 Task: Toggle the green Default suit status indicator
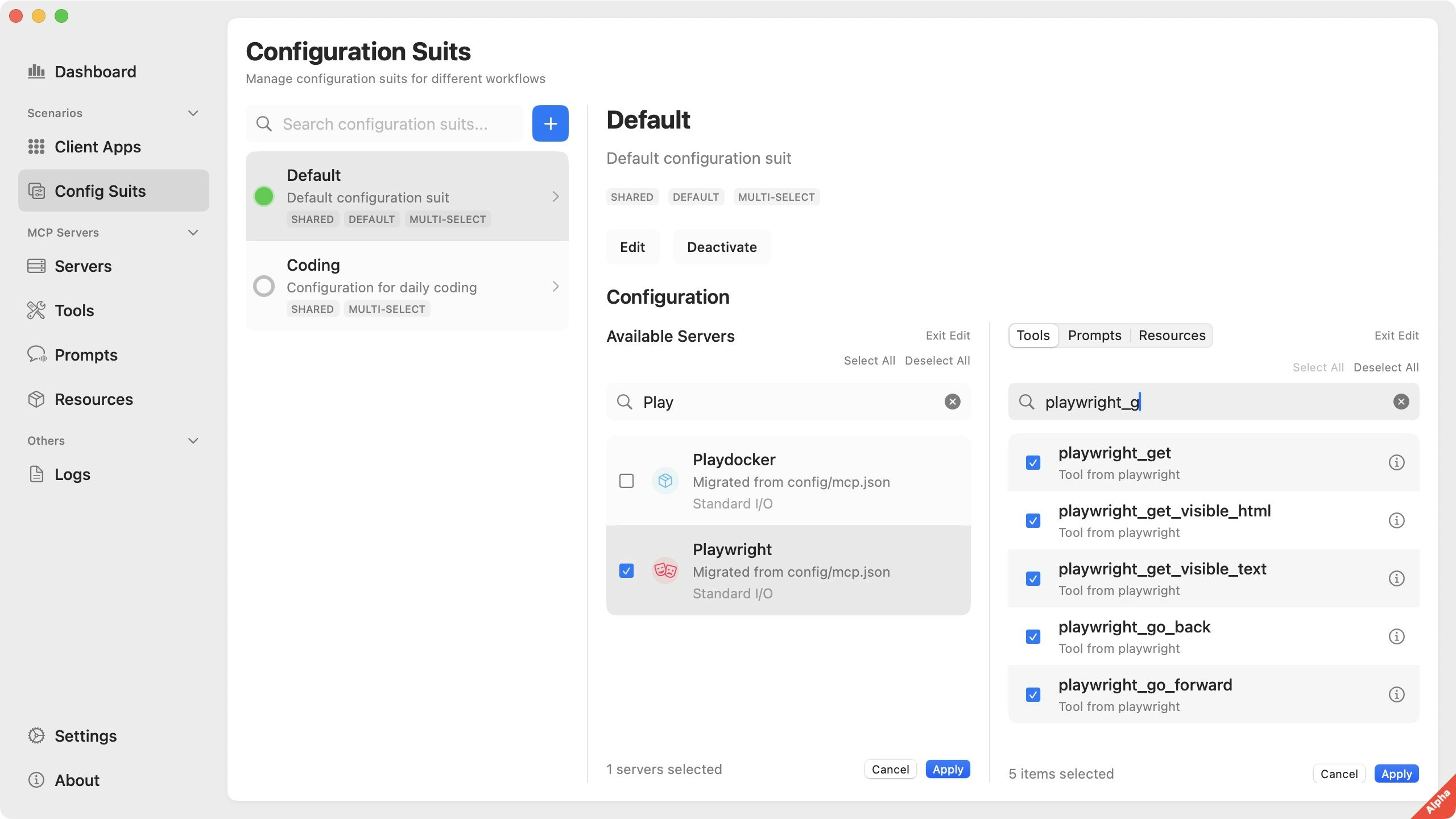264,196
